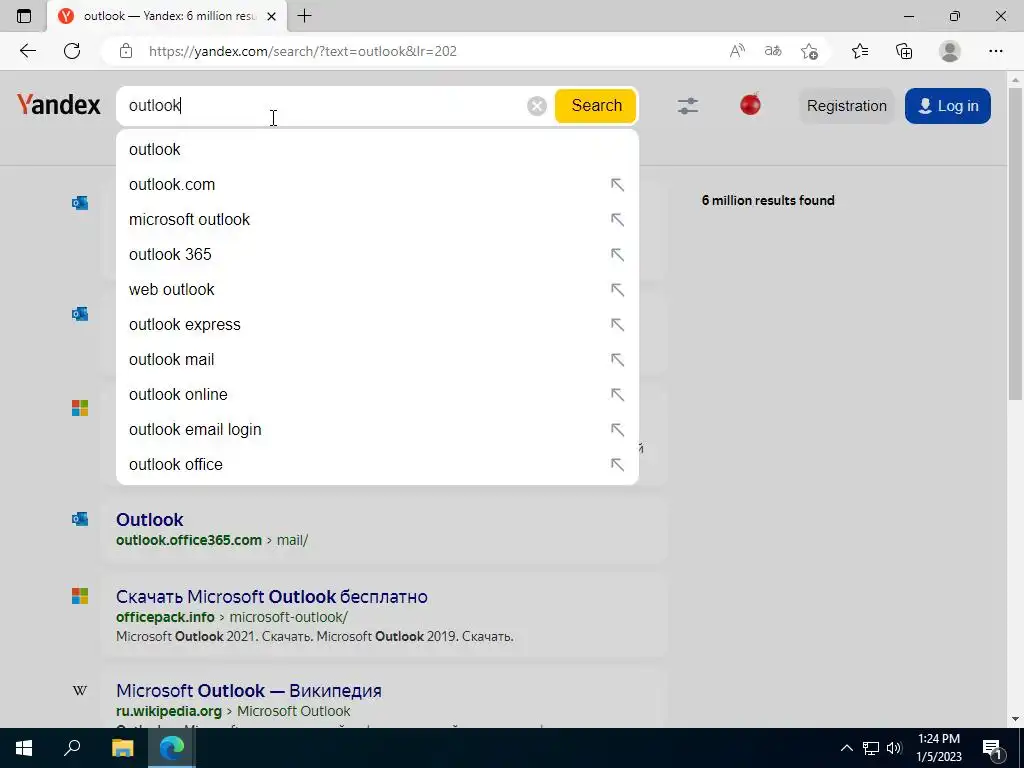
Task: Refresh the page
Action: [x=72, y=51]
